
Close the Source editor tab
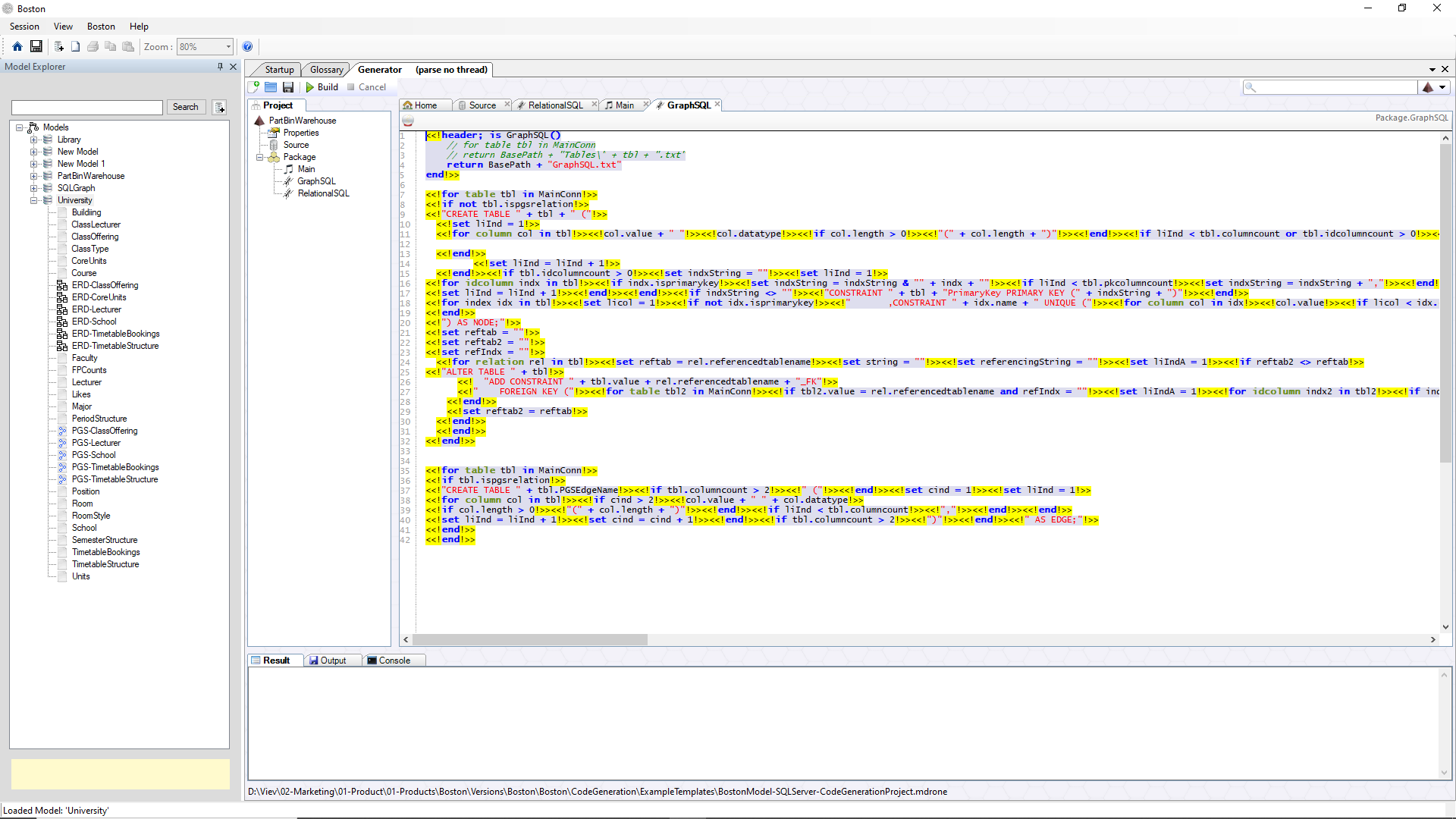point(507,105)
